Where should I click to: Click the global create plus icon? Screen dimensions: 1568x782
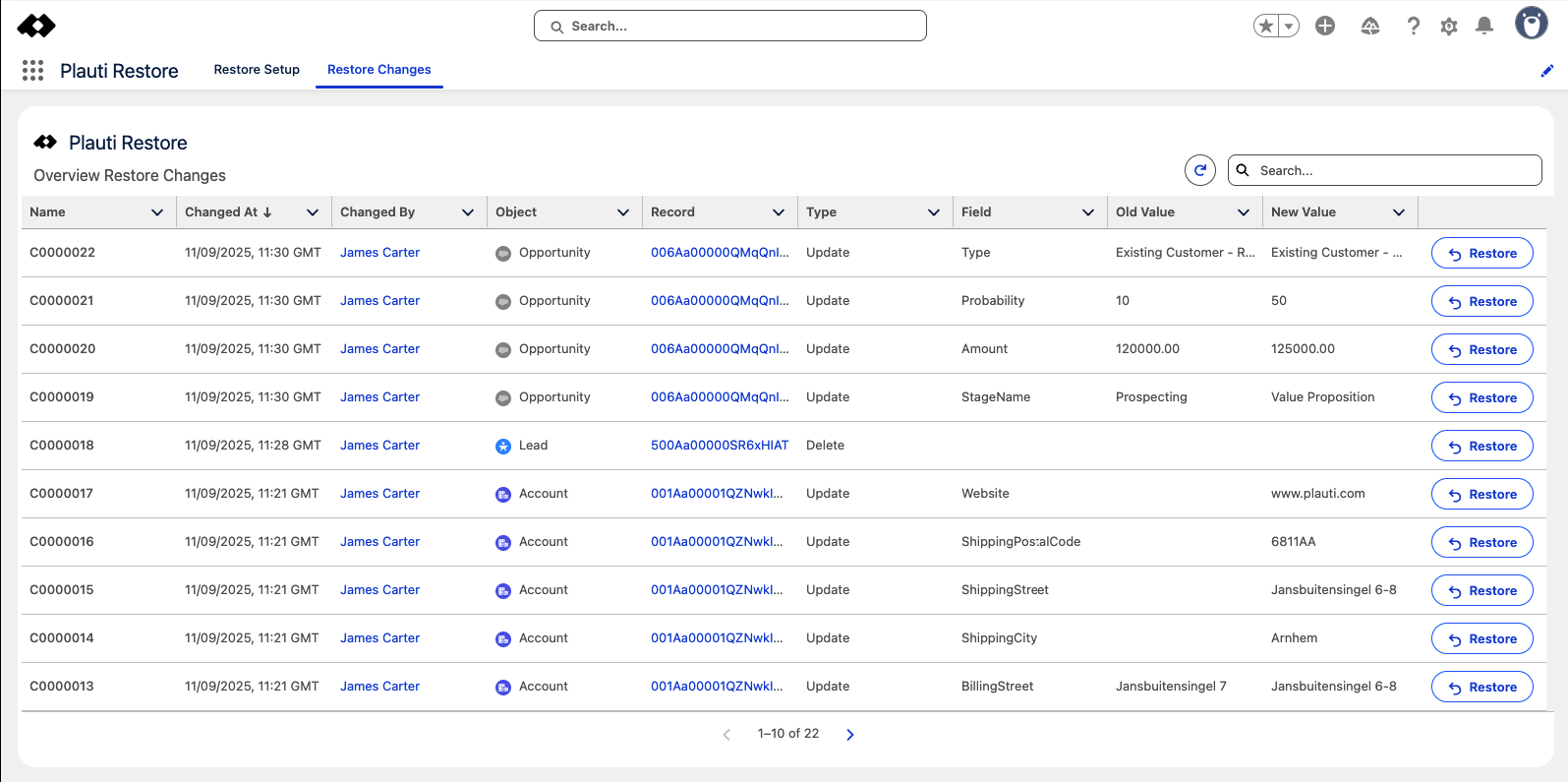(x=1325, y=27)
